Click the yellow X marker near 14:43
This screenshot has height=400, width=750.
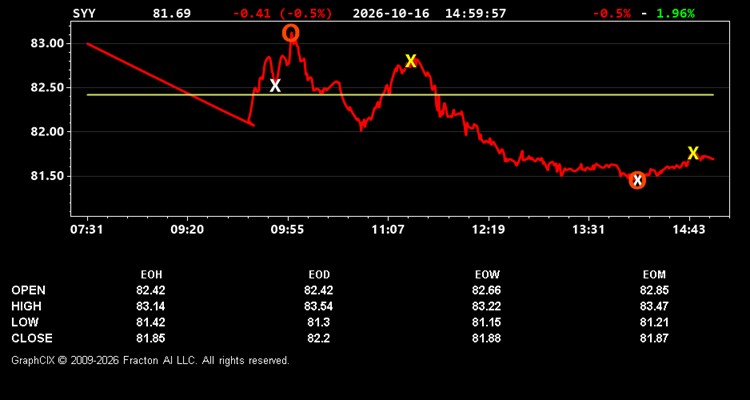point(693,153)
